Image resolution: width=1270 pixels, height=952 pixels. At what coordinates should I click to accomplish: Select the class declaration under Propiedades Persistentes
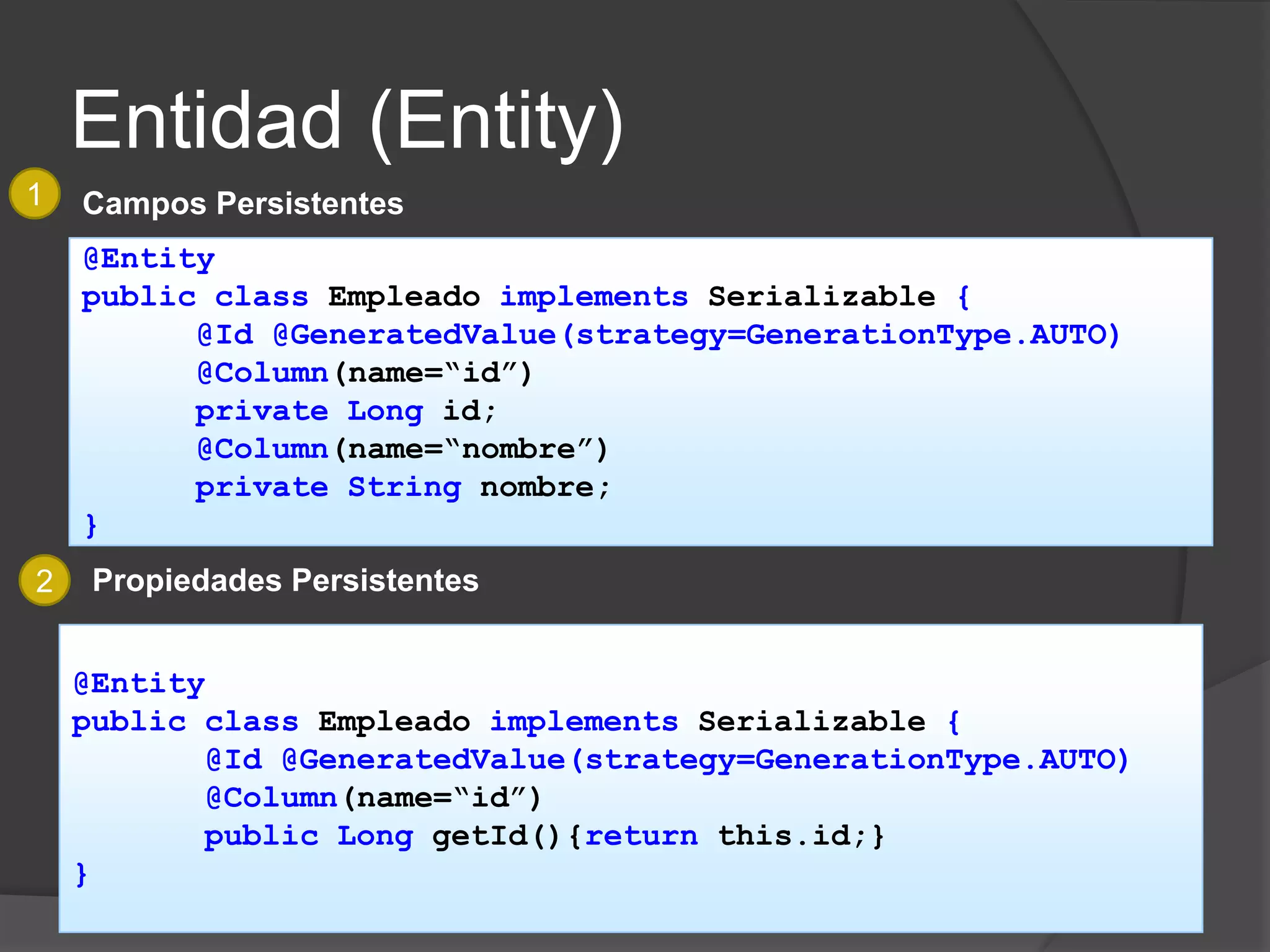(515, 722)
